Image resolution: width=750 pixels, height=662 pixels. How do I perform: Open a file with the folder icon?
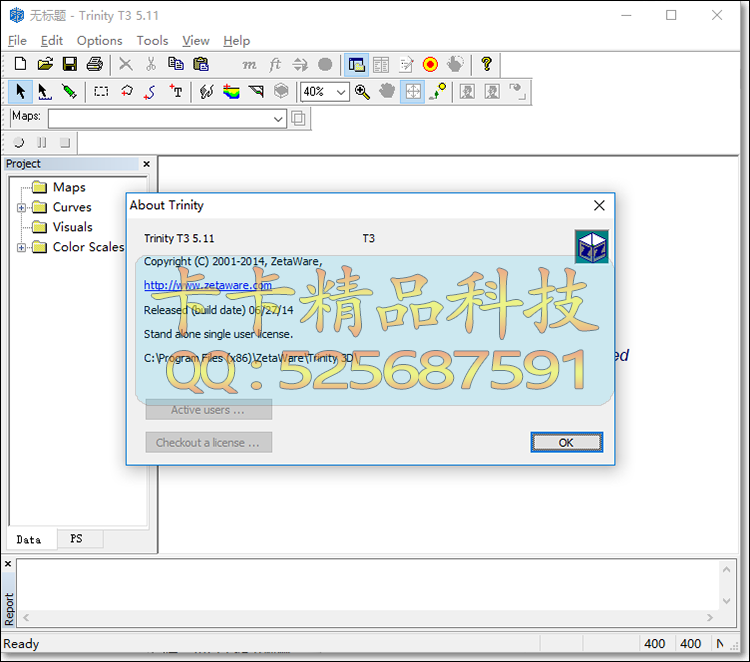tap(45, 64)
